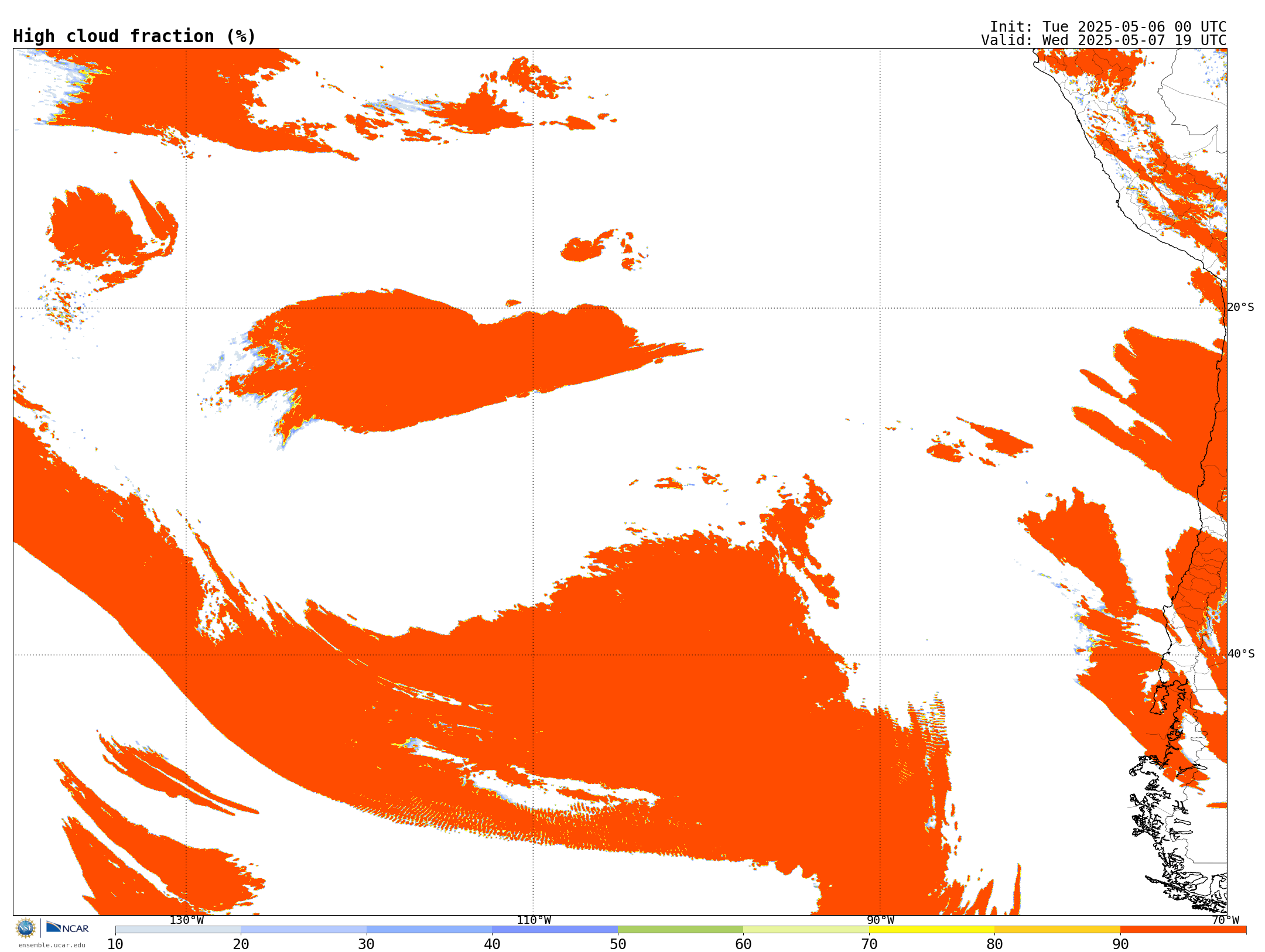This screenshot has height=952, width=1265.
Task: Click the NCAR logo
Action: click(67, 927)
